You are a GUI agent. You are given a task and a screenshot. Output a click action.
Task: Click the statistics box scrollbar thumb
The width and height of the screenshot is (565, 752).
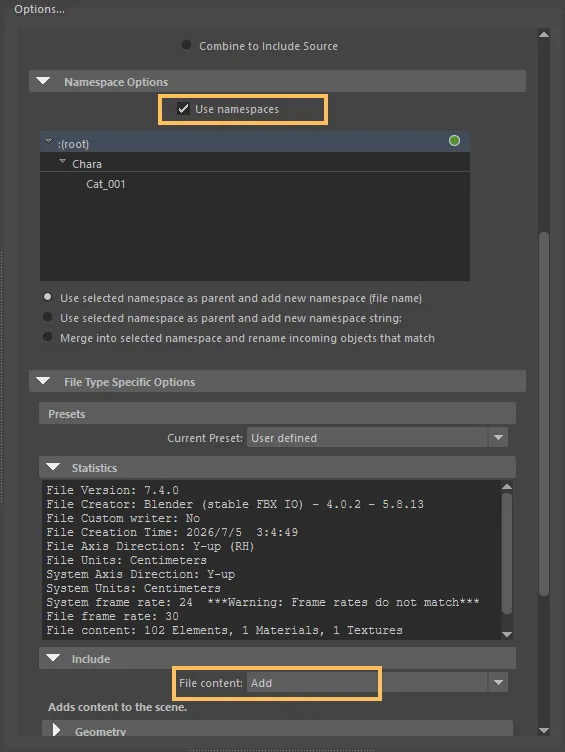507,553
